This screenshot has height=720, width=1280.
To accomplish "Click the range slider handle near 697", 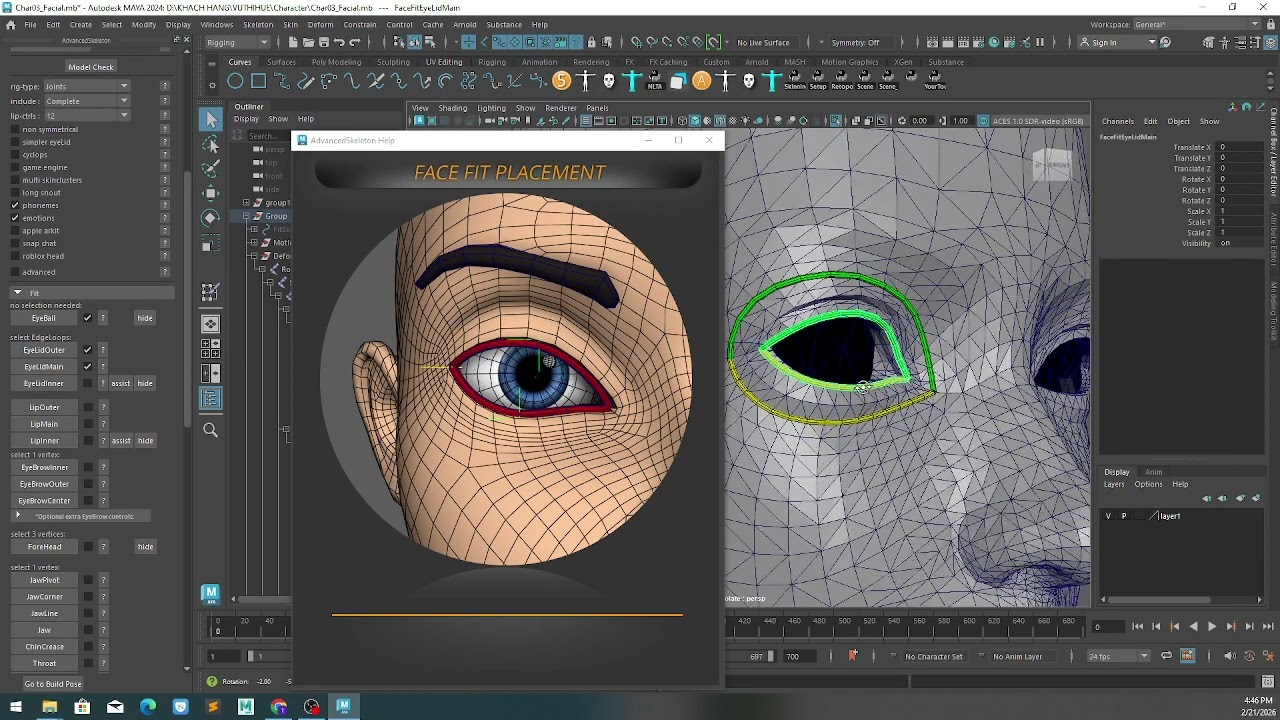I will point(770,656).
